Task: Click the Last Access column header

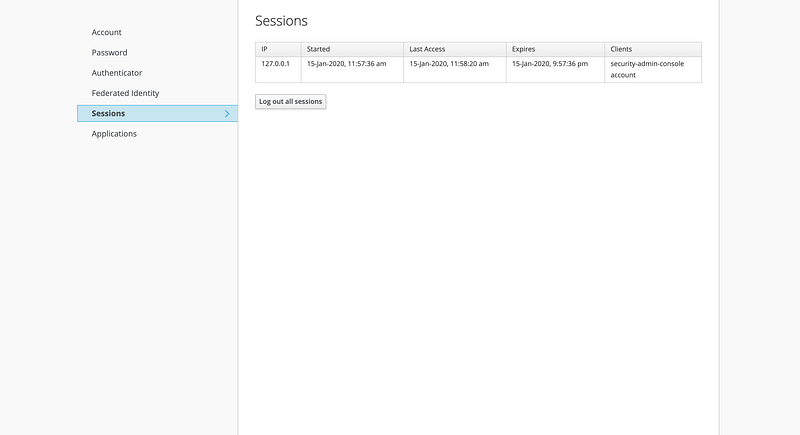Action: coord(455,49)
